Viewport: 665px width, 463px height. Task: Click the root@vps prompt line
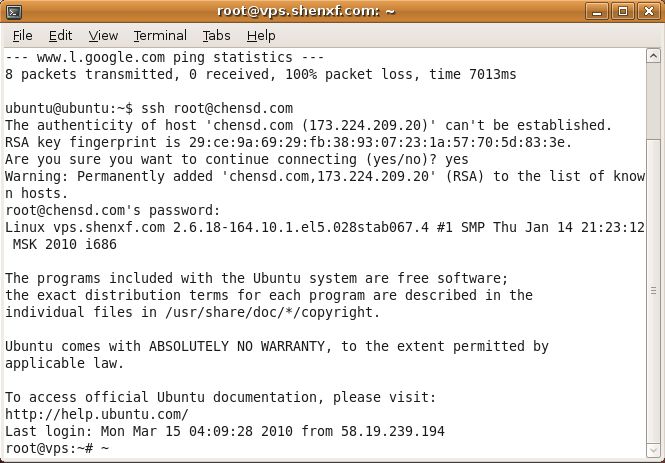point(57,448)
